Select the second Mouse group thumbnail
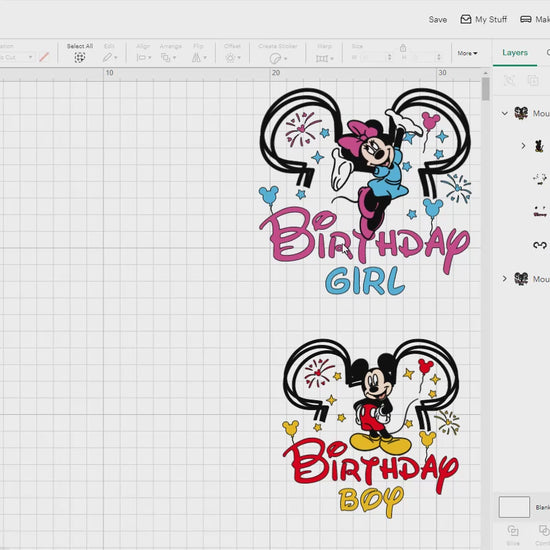Image resolution: width=550 pixels, height=550 pixels. click(521, 279)
